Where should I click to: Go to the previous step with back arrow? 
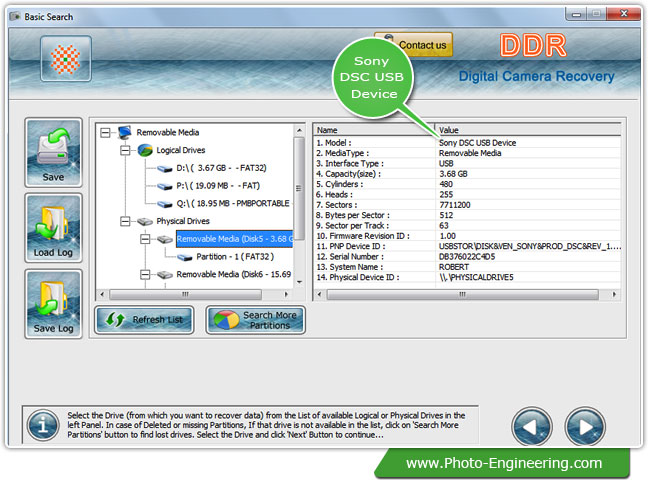tap(532, 426)
